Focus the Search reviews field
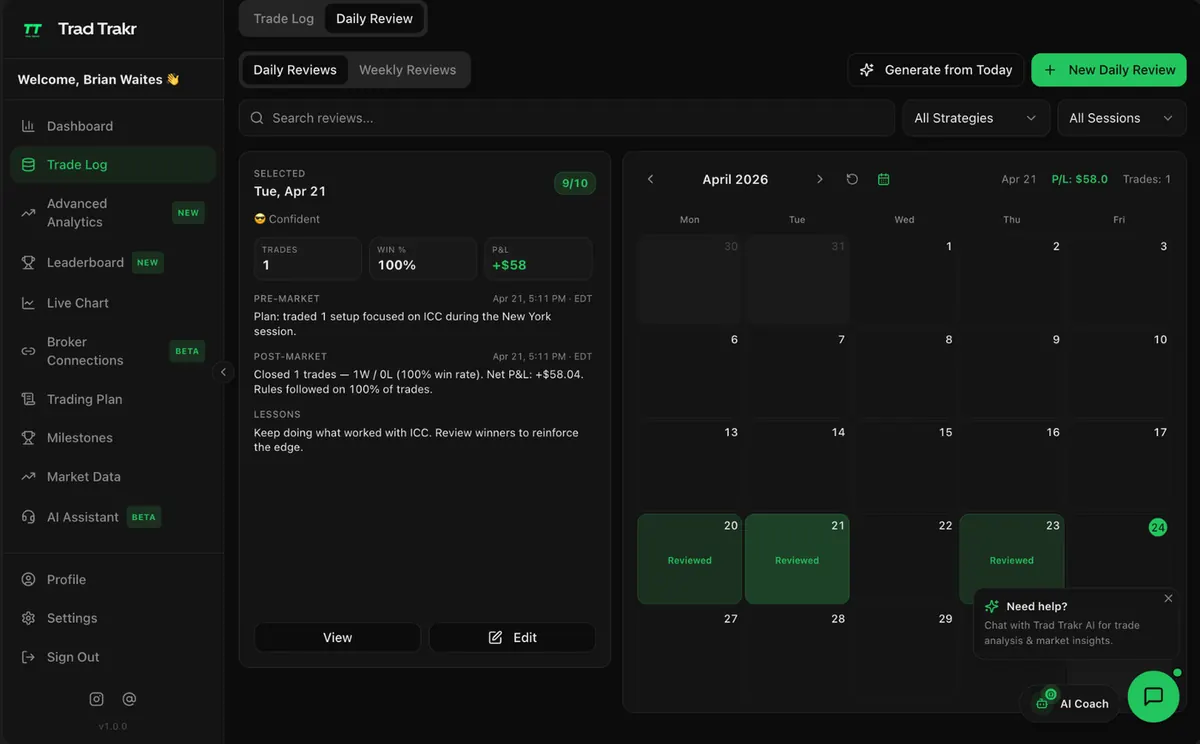Screen dimensions: 1200x744 (567, 118)
